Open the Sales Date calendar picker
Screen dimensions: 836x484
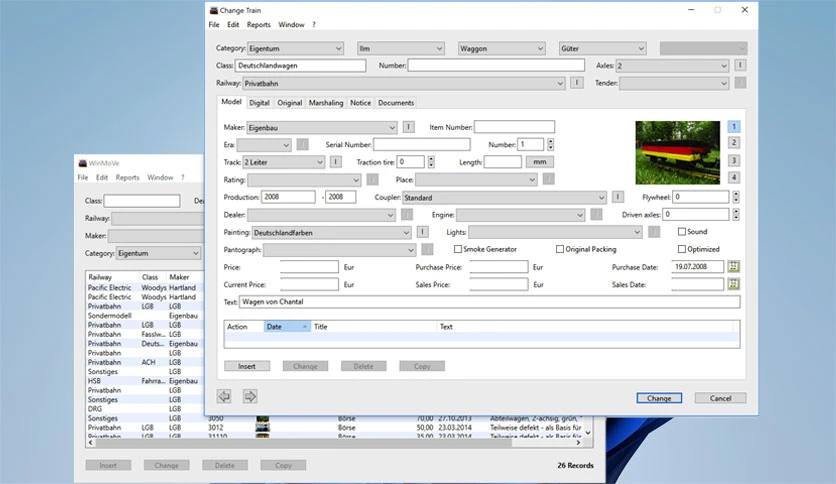tap(734, 284)
